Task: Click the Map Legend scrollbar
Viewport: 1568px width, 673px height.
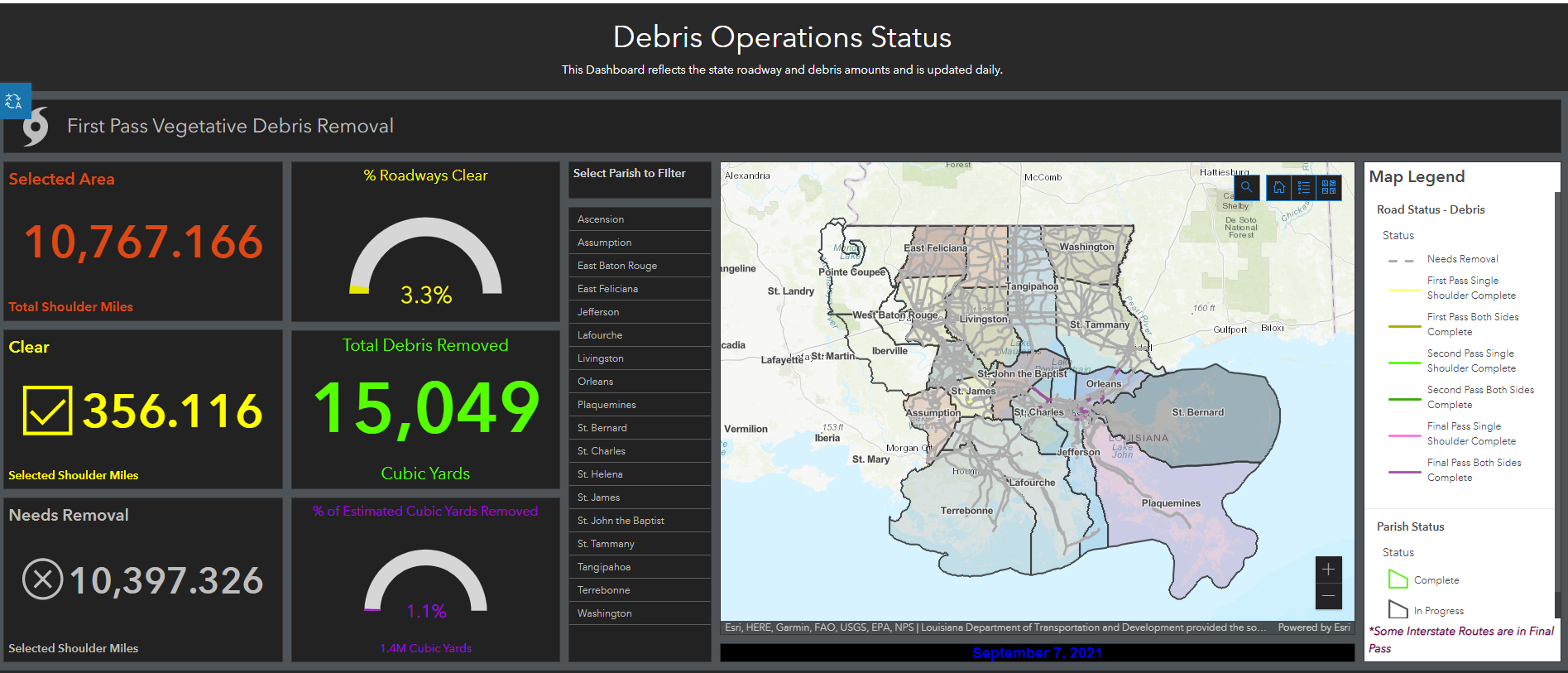Action: pos(1556,397)
